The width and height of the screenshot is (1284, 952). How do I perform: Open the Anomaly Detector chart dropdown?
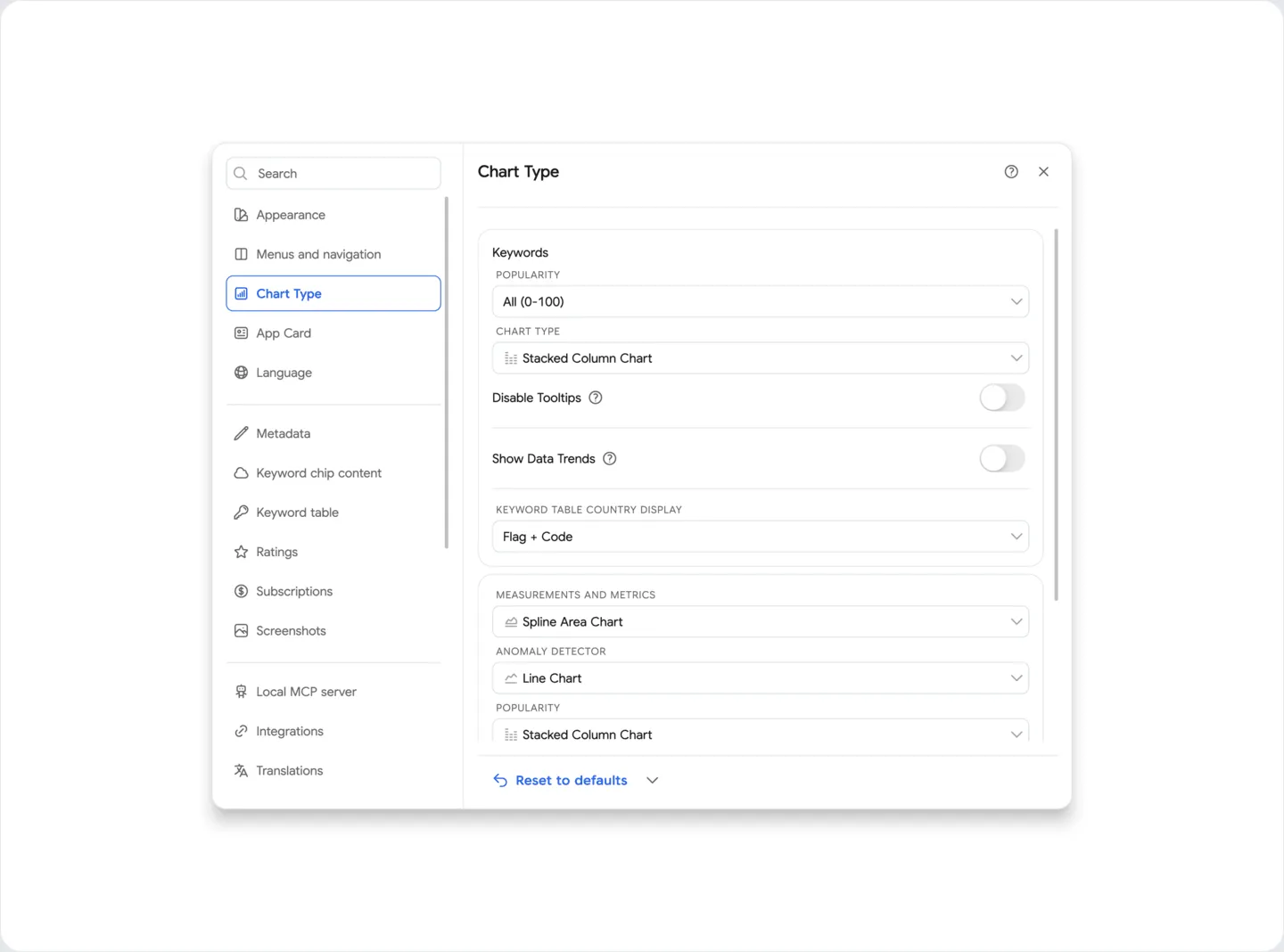click(x=761, y=678)
